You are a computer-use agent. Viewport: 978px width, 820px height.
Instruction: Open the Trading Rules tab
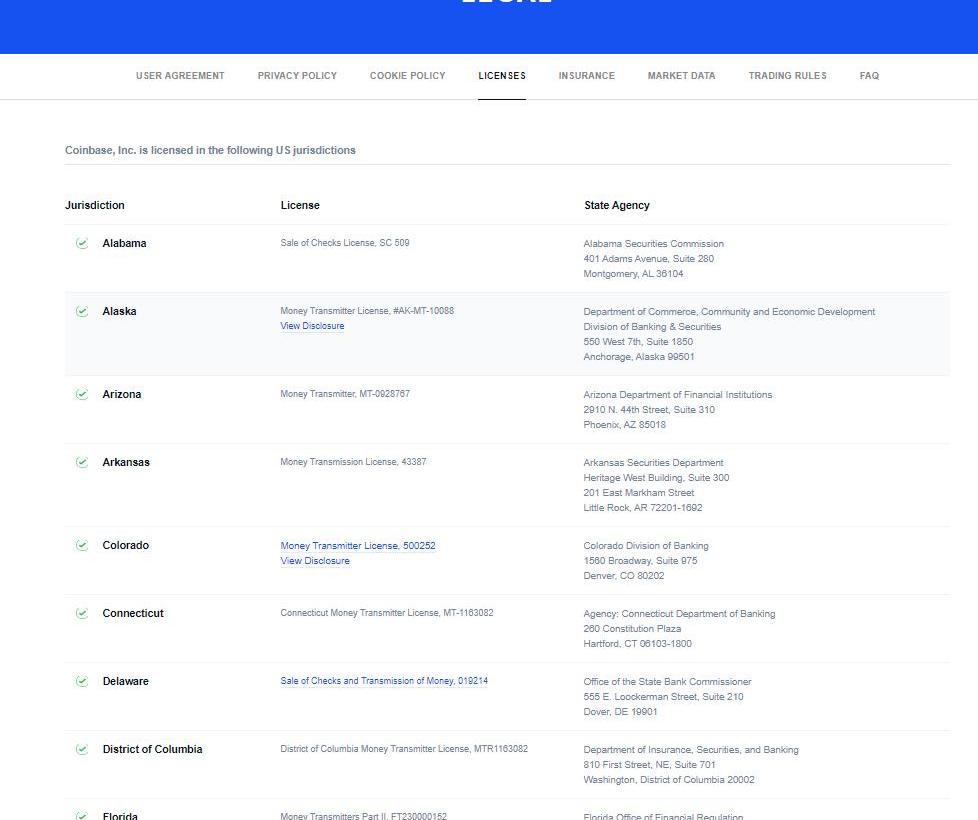point(787,76)
